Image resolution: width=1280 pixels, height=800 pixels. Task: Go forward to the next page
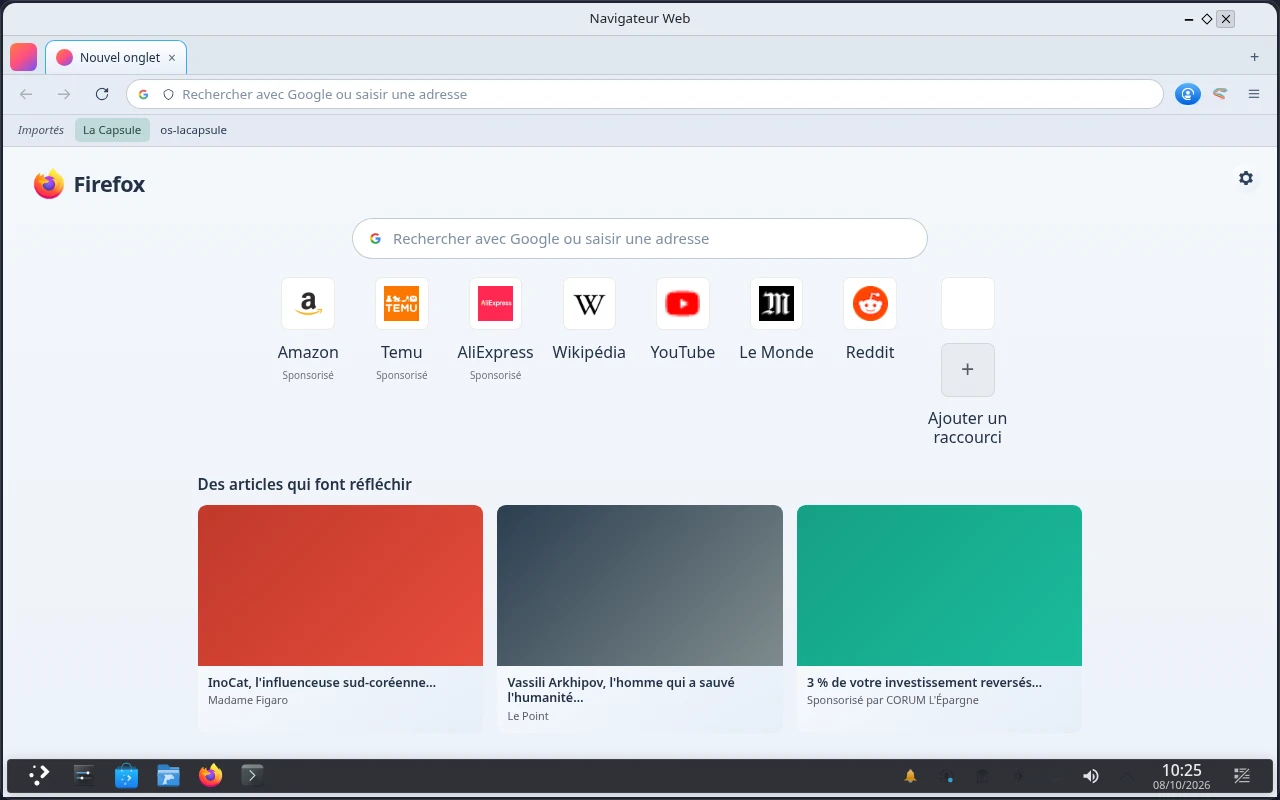pyautogui.click(x=64, y=94)
